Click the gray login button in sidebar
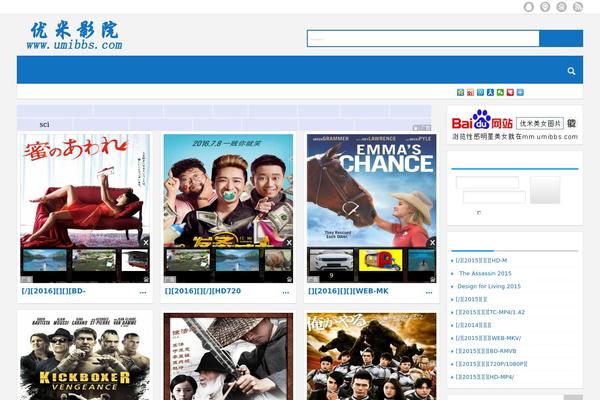 (545, 190)
